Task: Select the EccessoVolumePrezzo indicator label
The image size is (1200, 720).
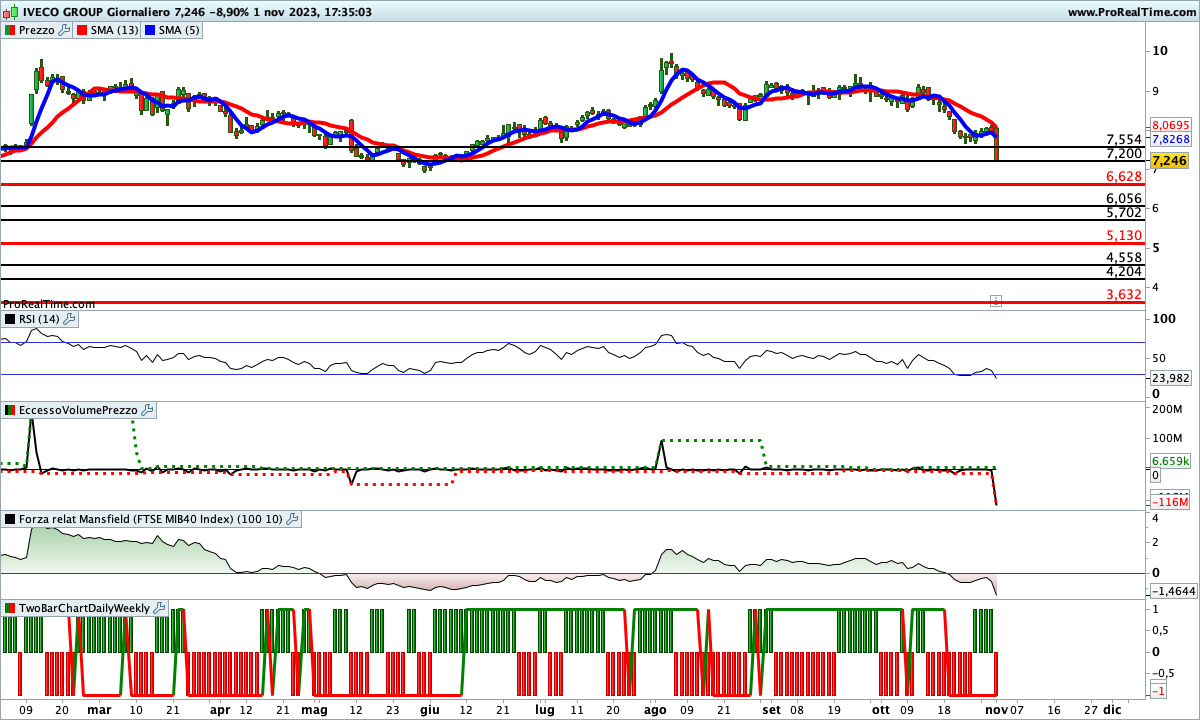Action: [78, 410]
